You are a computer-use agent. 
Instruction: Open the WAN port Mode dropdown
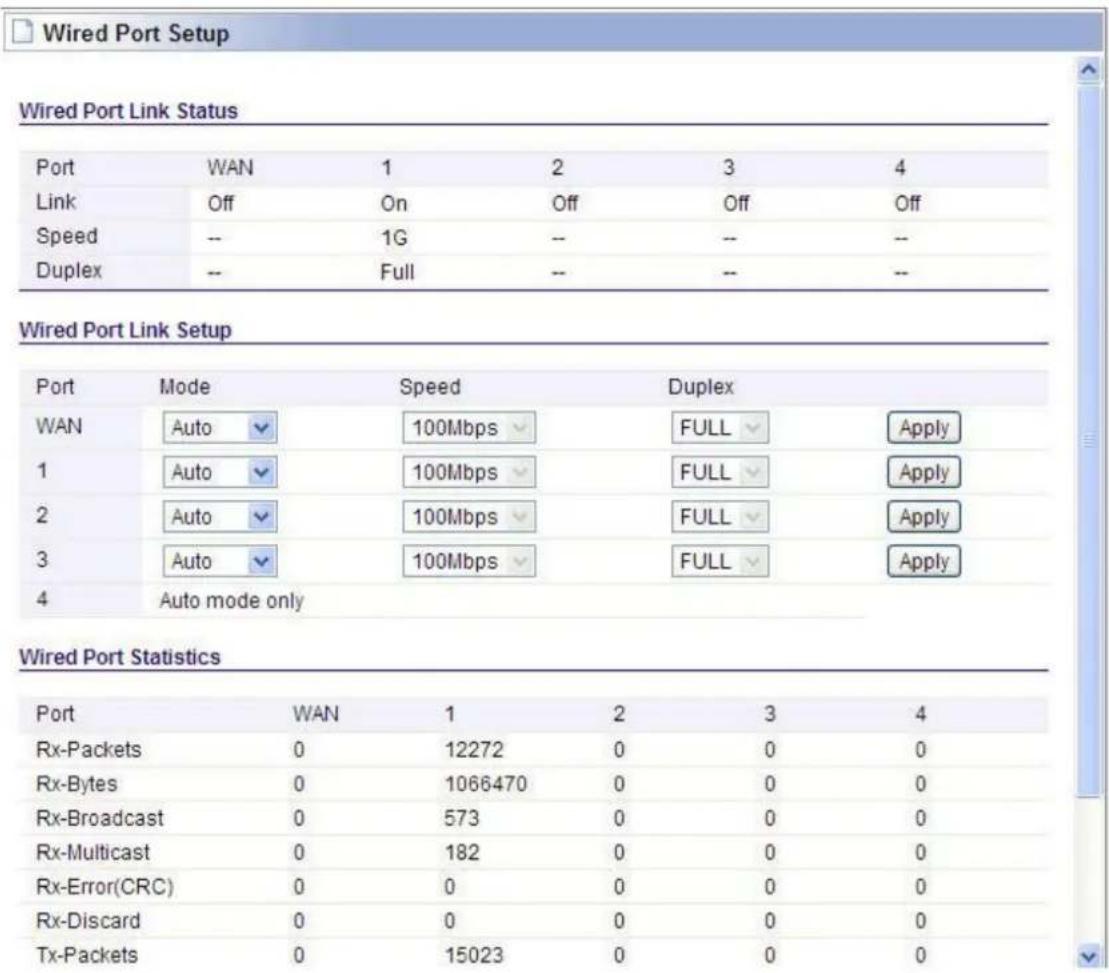point(220,428)
